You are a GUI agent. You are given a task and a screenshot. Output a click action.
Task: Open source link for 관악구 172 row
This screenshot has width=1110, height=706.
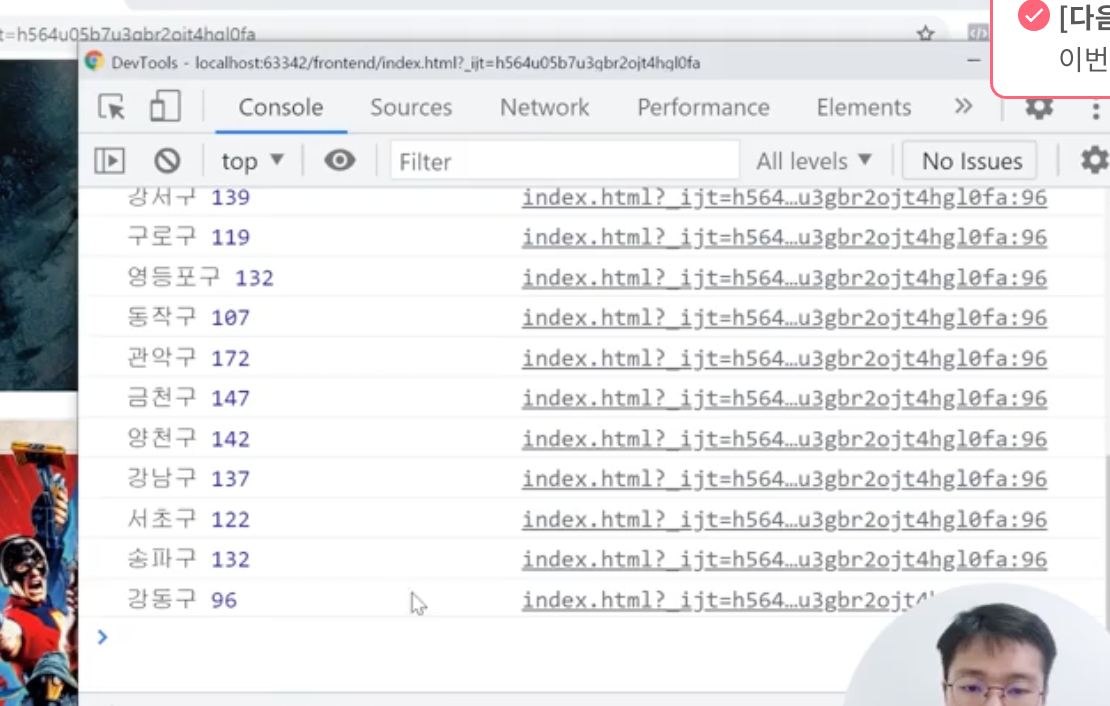[x=784, y=358]
